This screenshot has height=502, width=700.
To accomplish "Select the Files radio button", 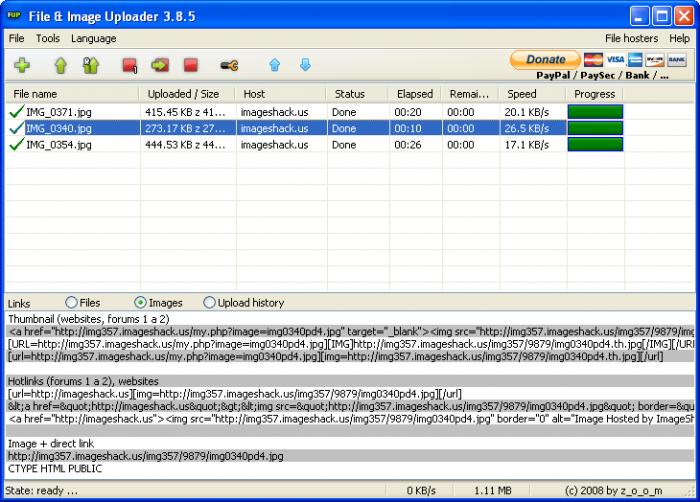I will pyautogui.click(x=71, y=302).
